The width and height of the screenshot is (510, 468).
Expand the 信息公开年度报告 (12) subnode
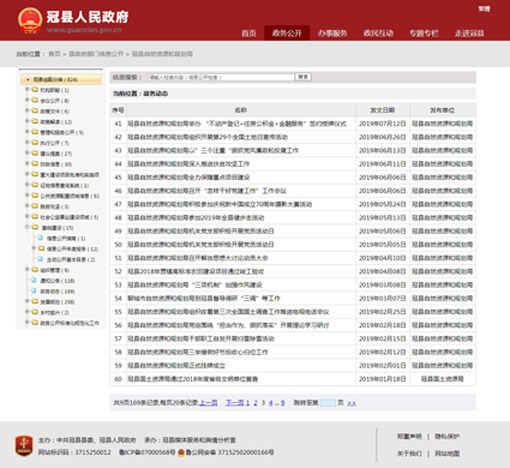pyautogui.click(x=34, y=248)
